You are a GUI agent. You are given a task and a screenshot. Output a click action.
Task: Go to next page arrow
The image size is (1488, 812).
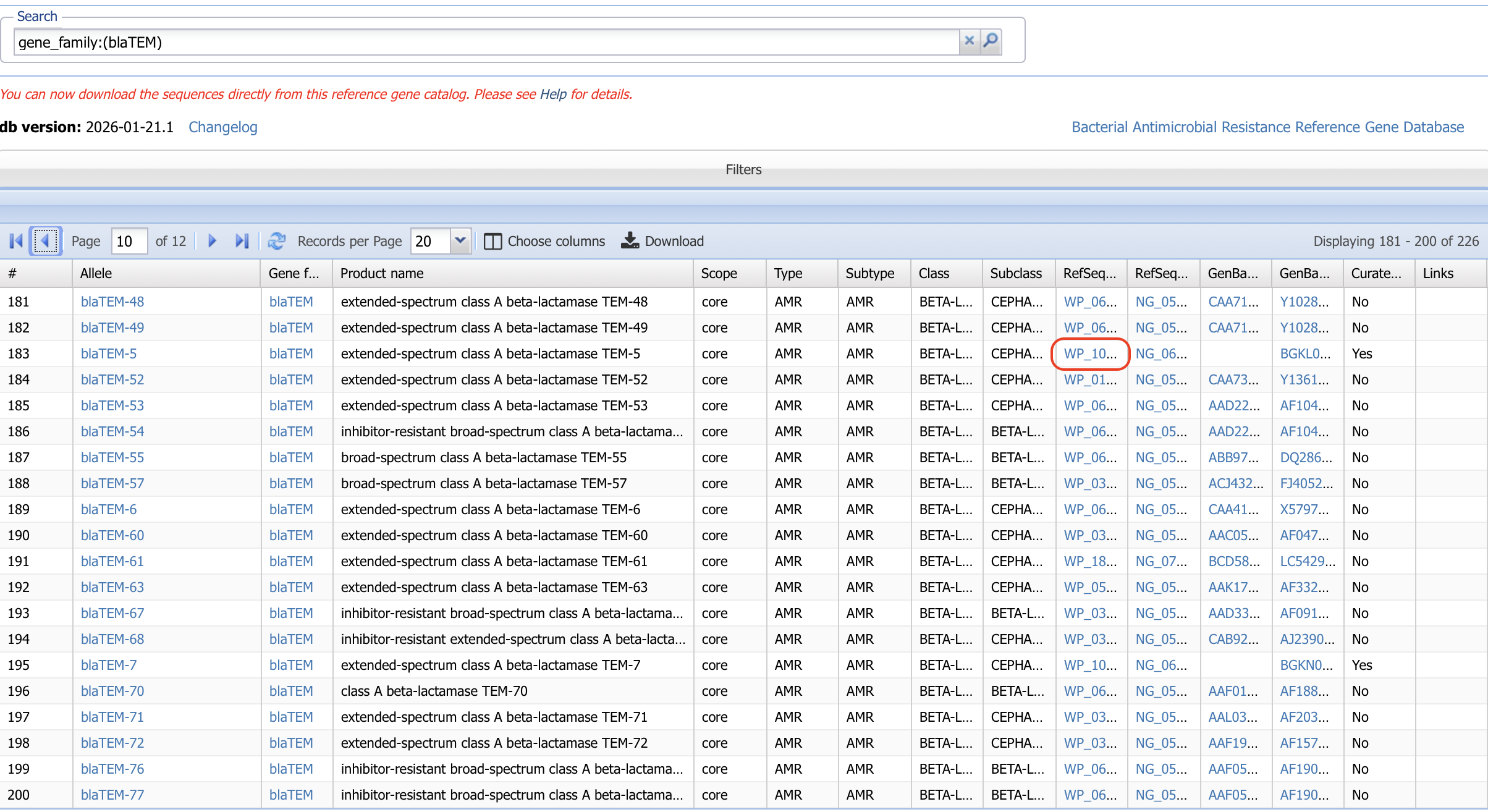click(212, 241)
